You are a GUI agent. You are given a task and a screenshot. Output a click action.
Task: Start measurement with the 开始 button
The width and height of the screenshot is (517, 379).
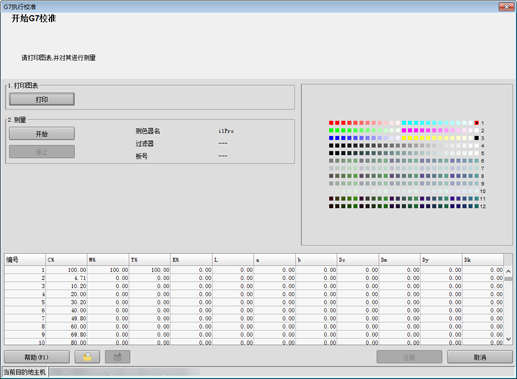click(42, 134)
